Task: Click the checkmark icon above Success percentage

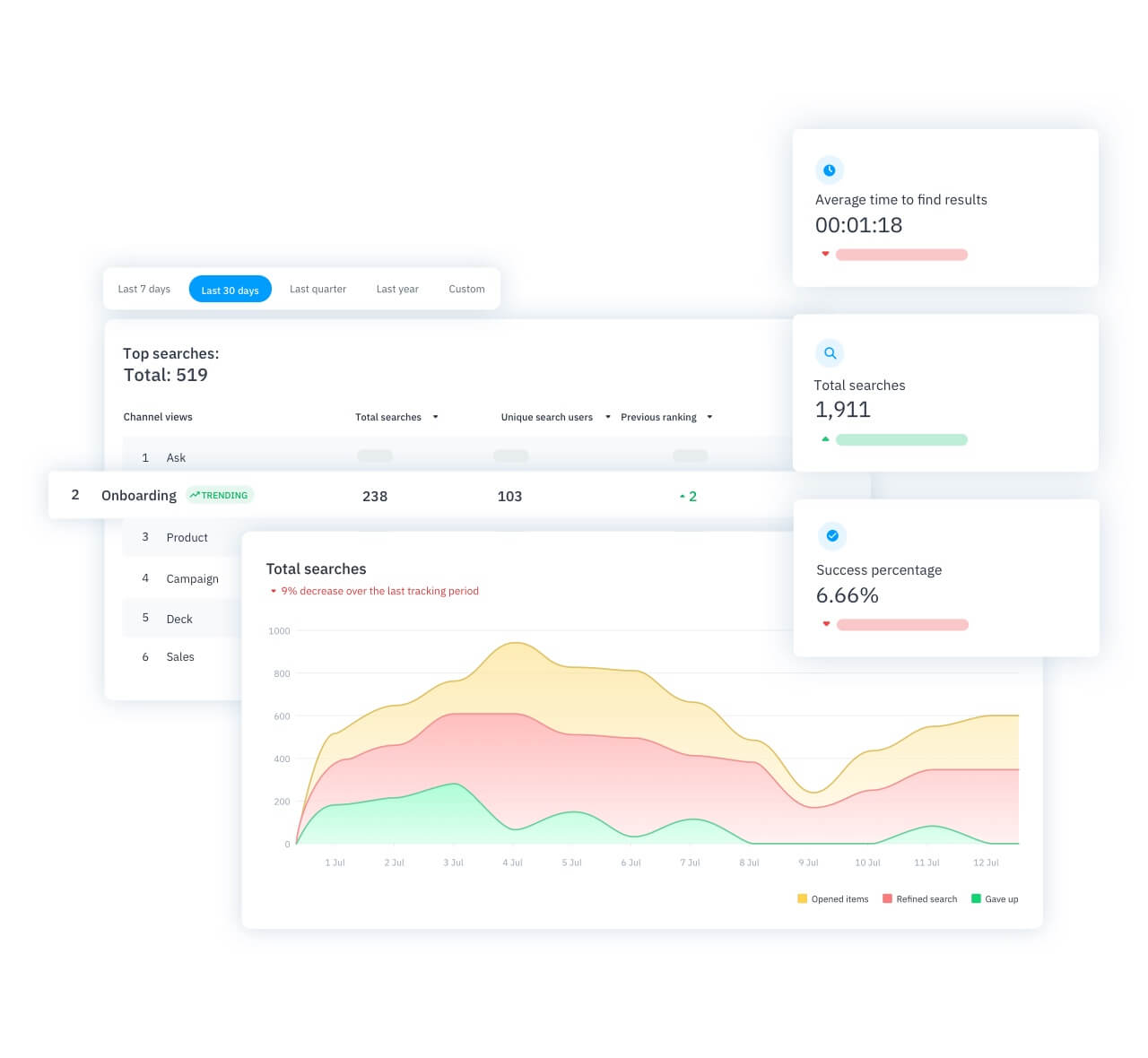Action: tap(832, 535)
